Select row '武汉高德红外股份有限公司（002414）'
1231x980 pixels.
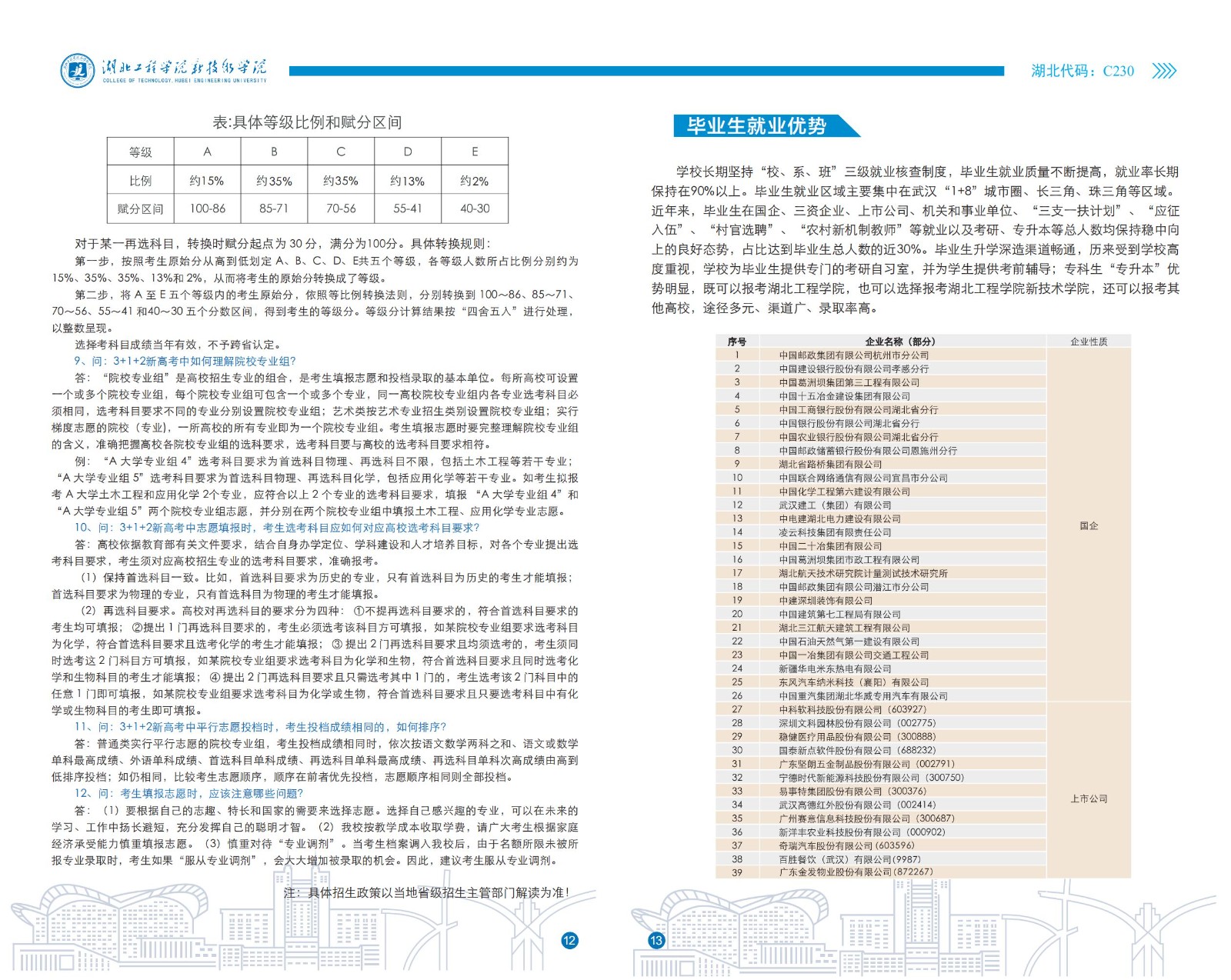(x=881, y=805)
